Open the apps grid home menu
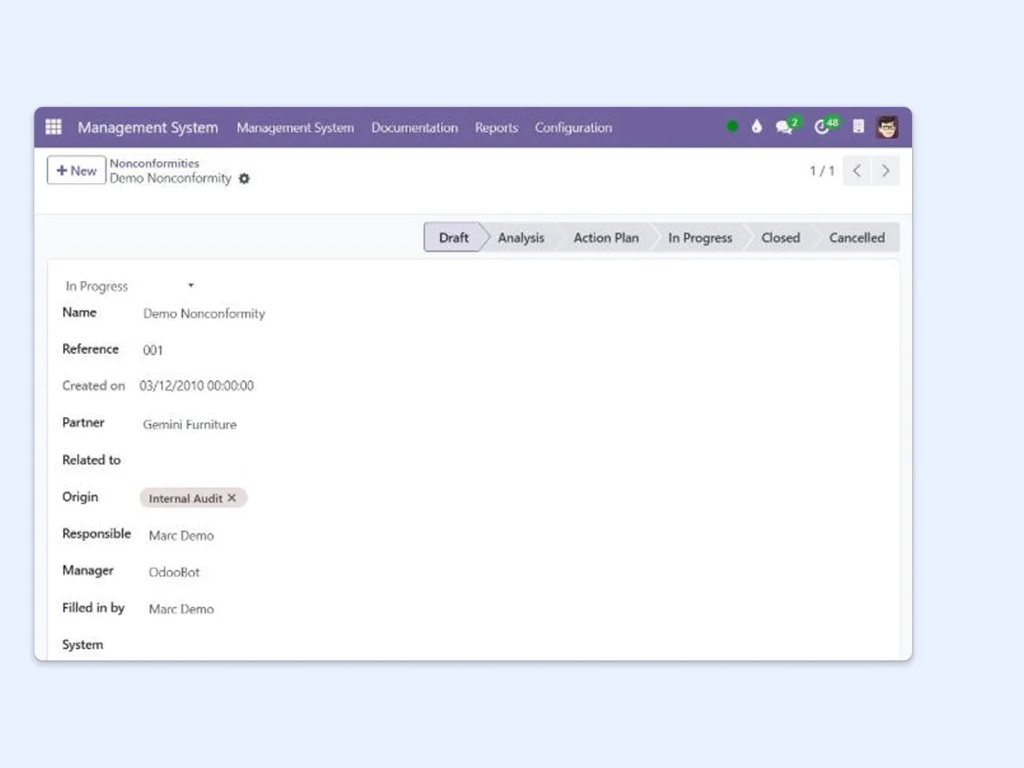Viewport: 1024px width, 768px height. pos(54,127)
